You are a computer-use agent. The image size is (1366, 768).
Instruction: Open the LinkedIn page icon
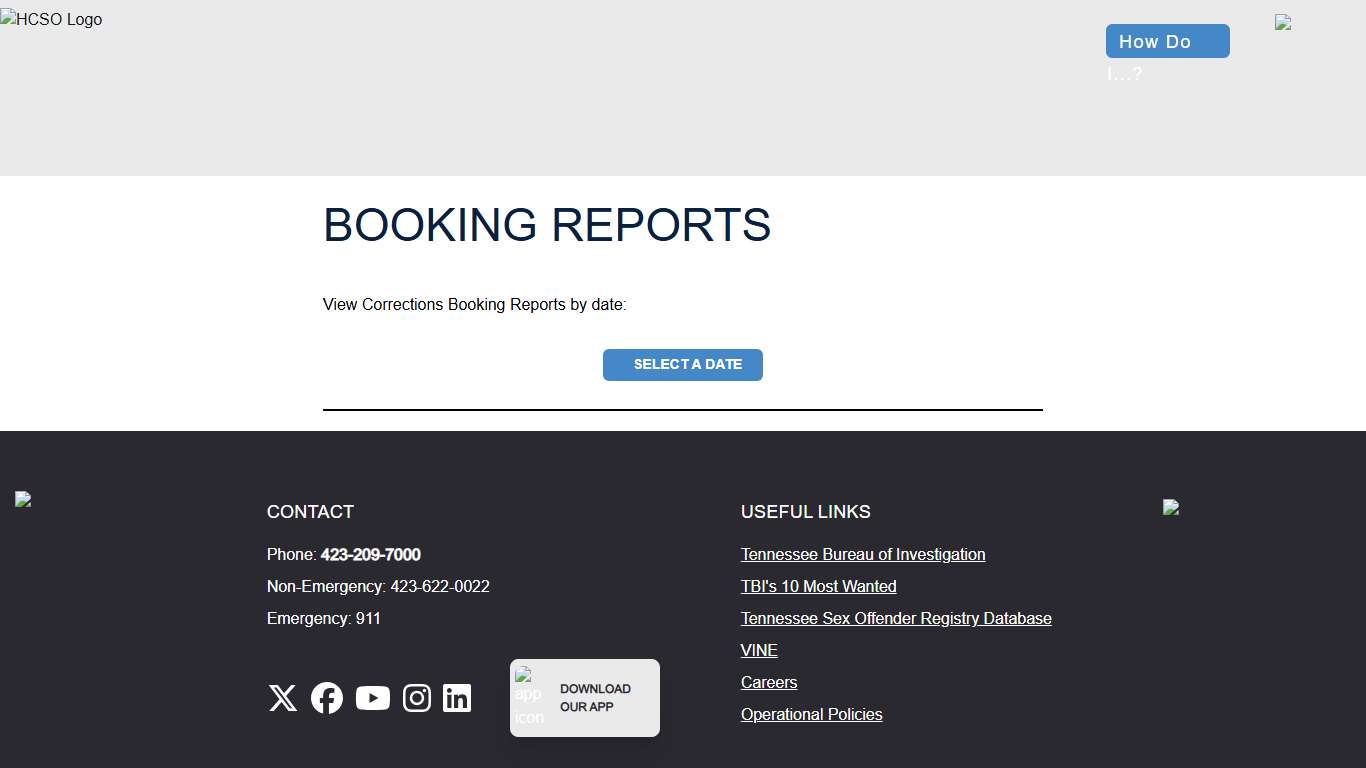(457, 698)
